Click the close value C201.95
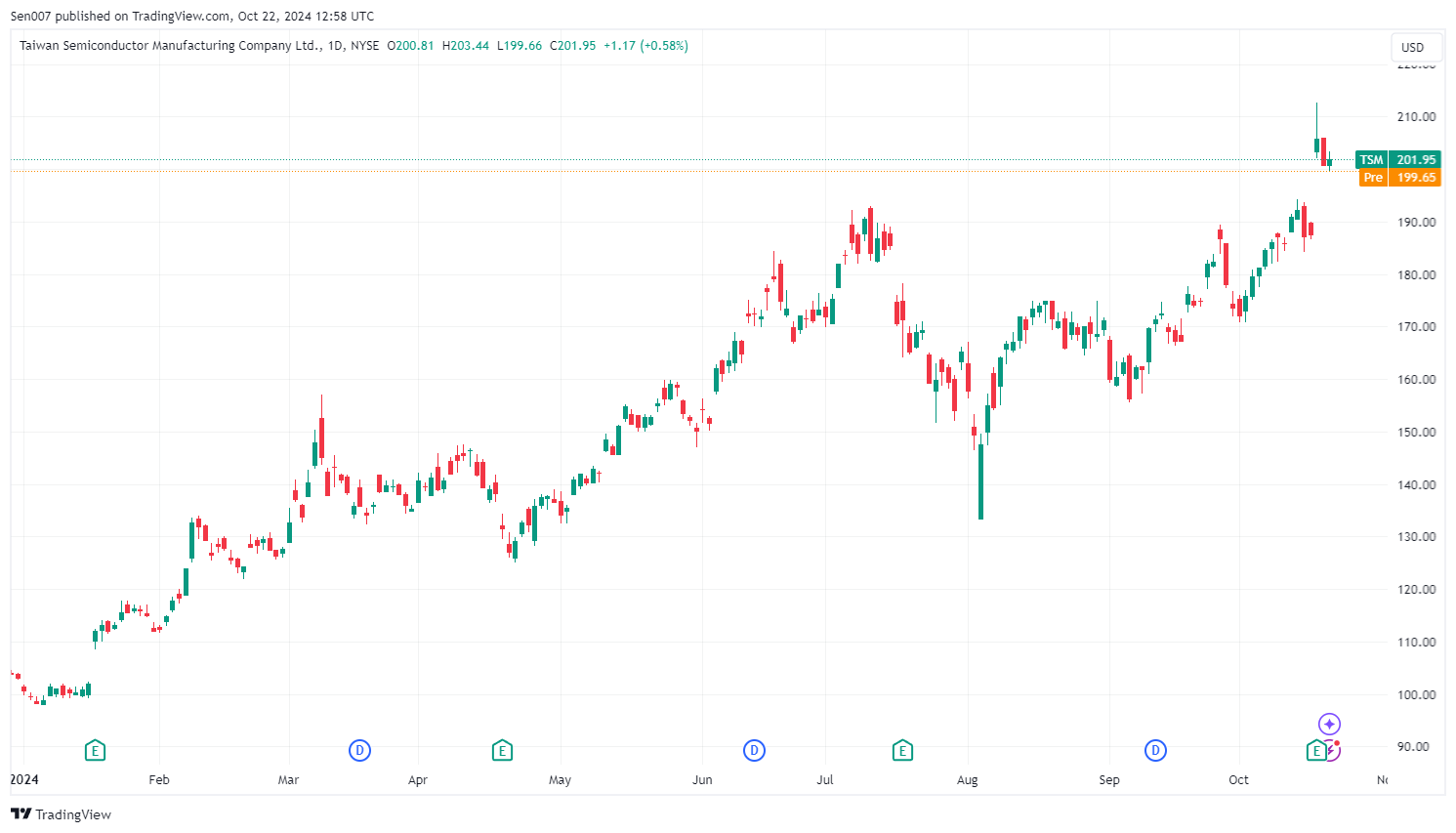1456x833 pixels. pos(573,46)
